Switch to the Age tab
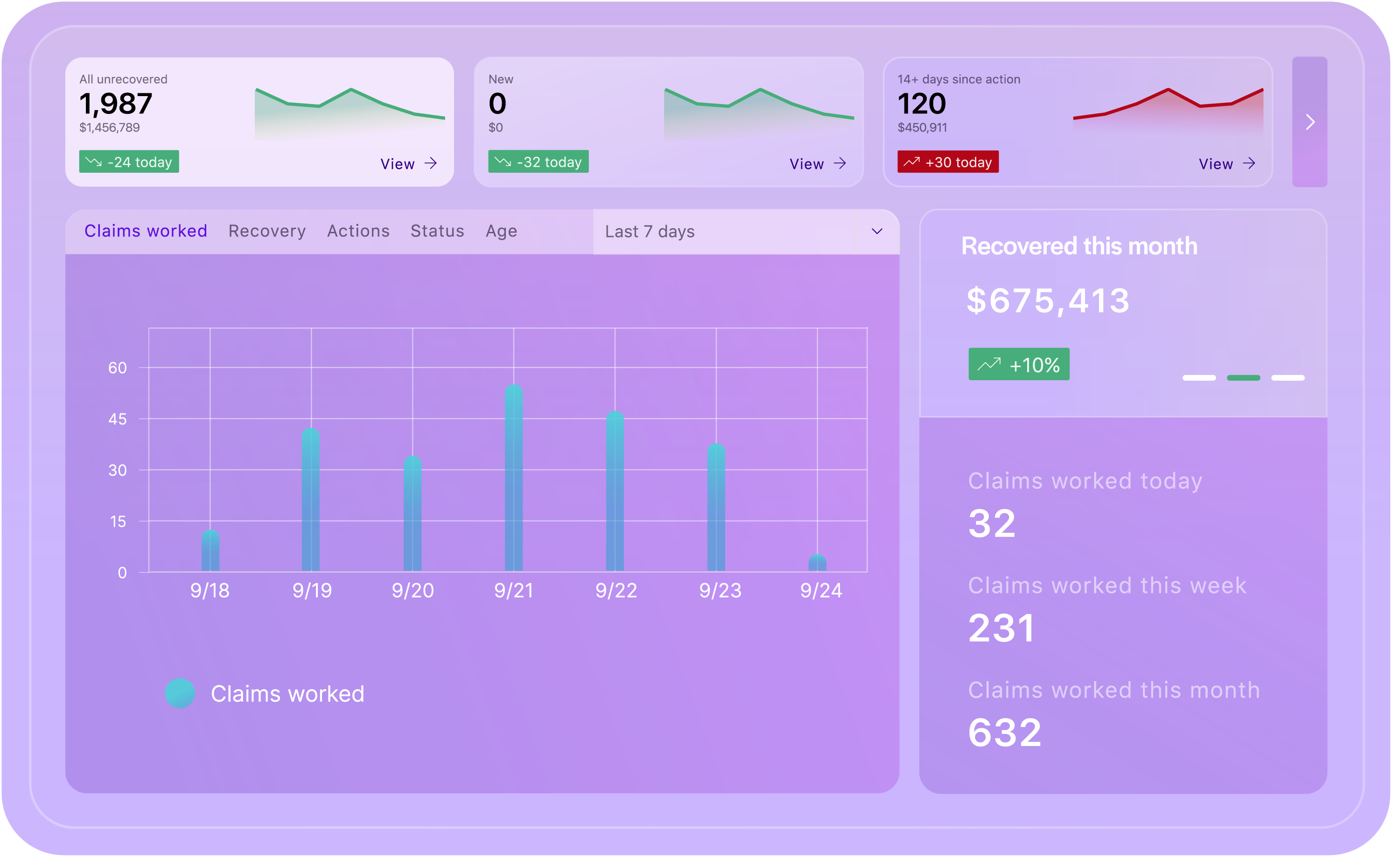Viewport: 1400px width, 857px height. tap(501, 230)
